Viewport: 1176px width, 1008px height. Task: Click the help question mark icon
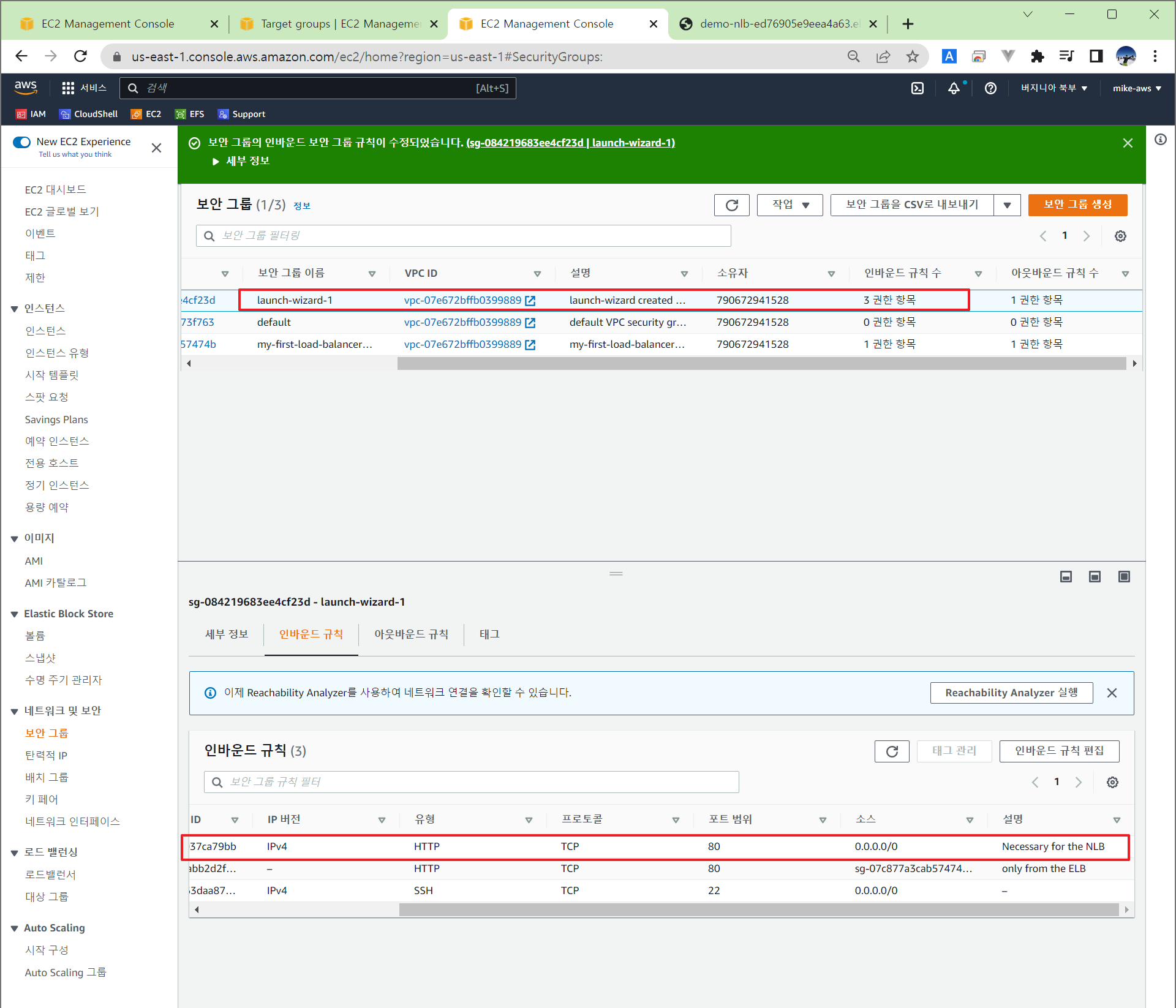pos(990,88)
